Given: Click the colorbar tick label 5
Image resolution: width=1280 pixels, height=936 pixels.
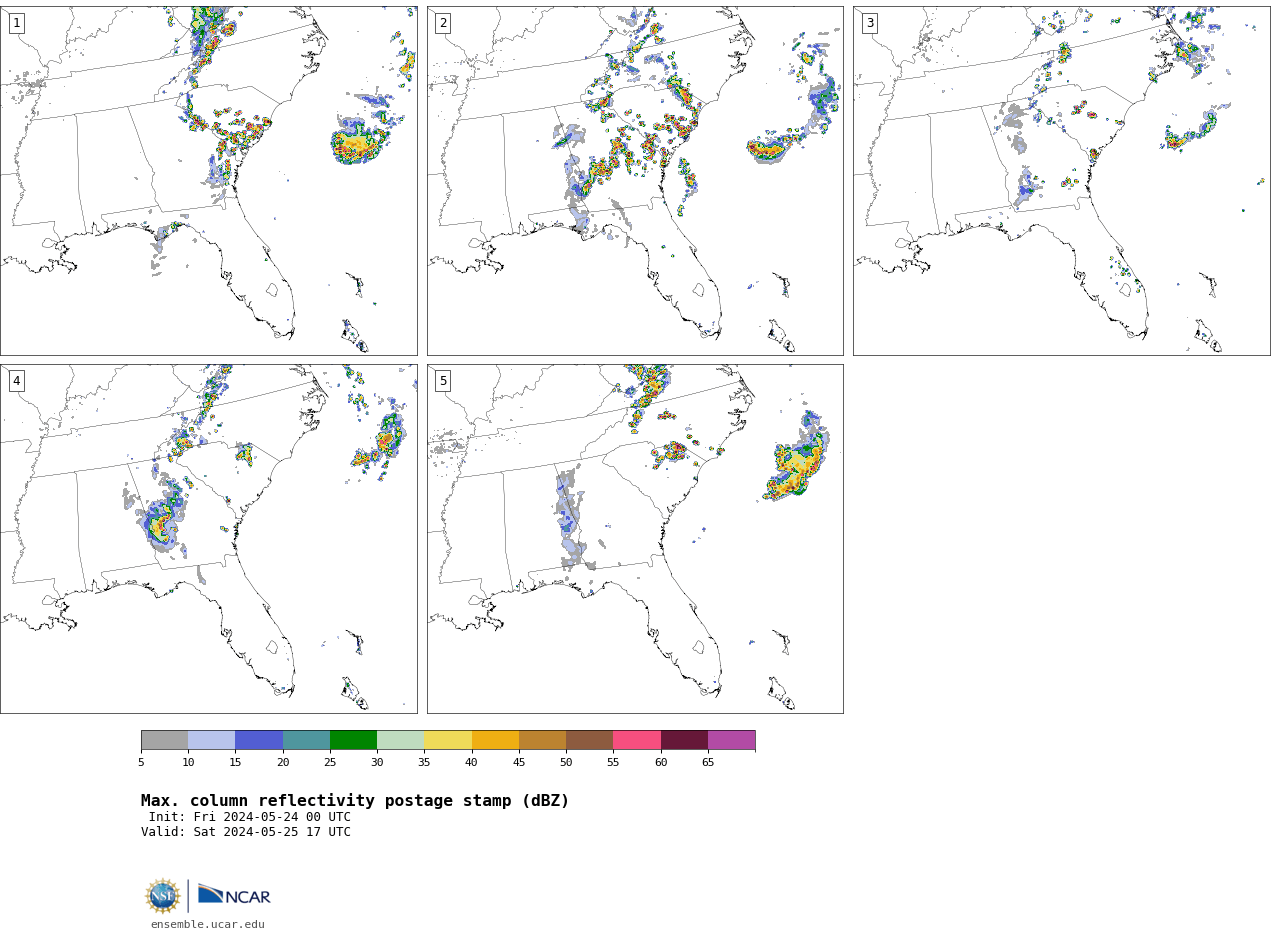Looking at the screenshot, I should [141, 763].
